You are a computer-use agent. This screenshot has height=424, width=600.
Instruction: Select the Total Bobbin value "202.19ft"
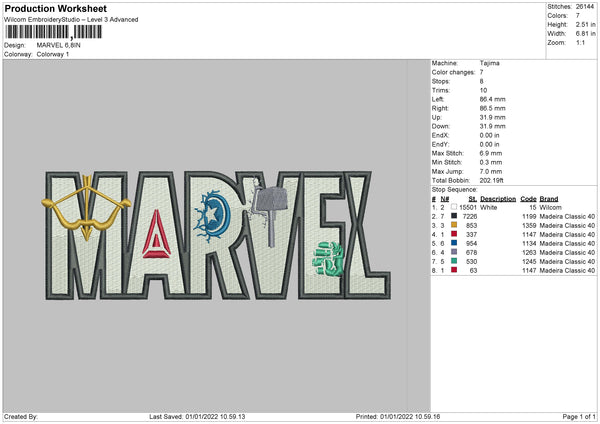tap(492, 180)
